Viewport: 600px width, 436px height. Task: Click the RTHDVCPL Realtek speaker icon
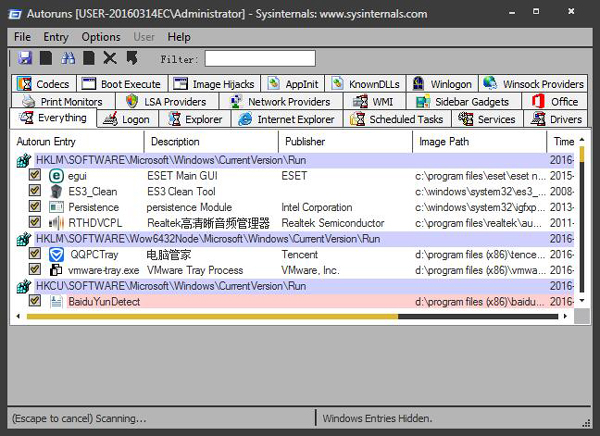(56, 223)
